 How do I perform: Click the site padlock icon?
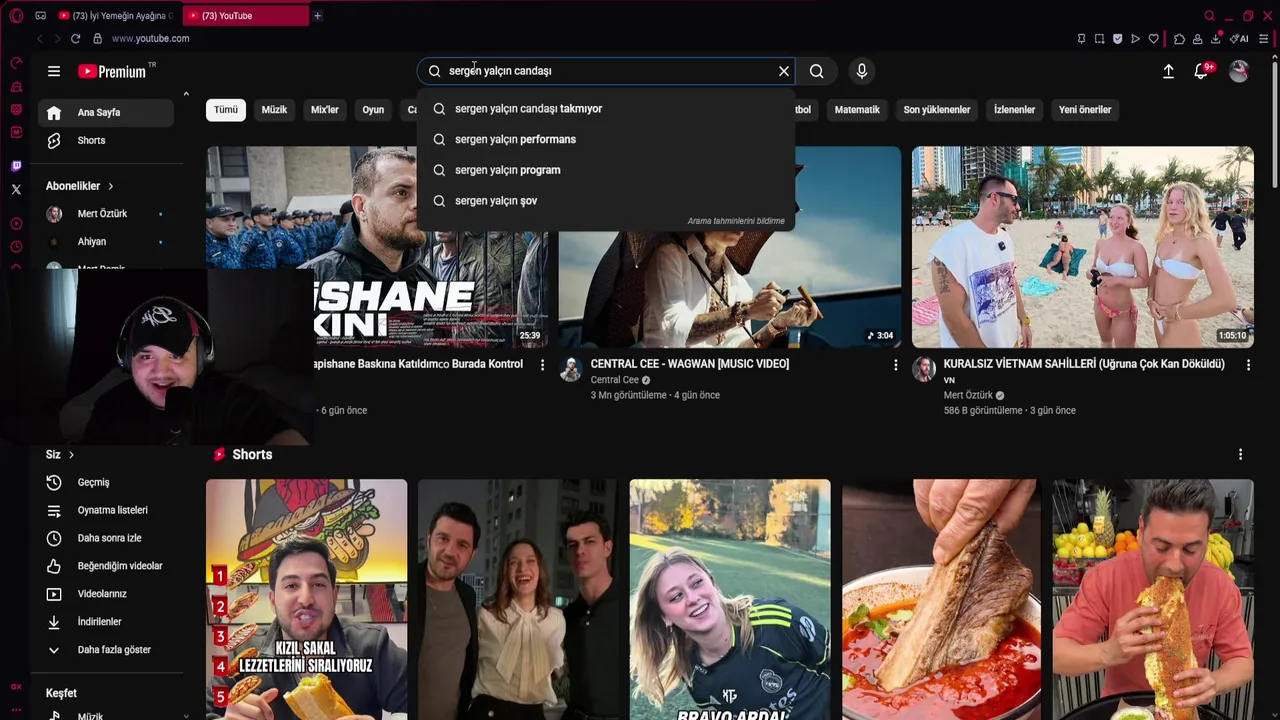[x=97, y=38]
